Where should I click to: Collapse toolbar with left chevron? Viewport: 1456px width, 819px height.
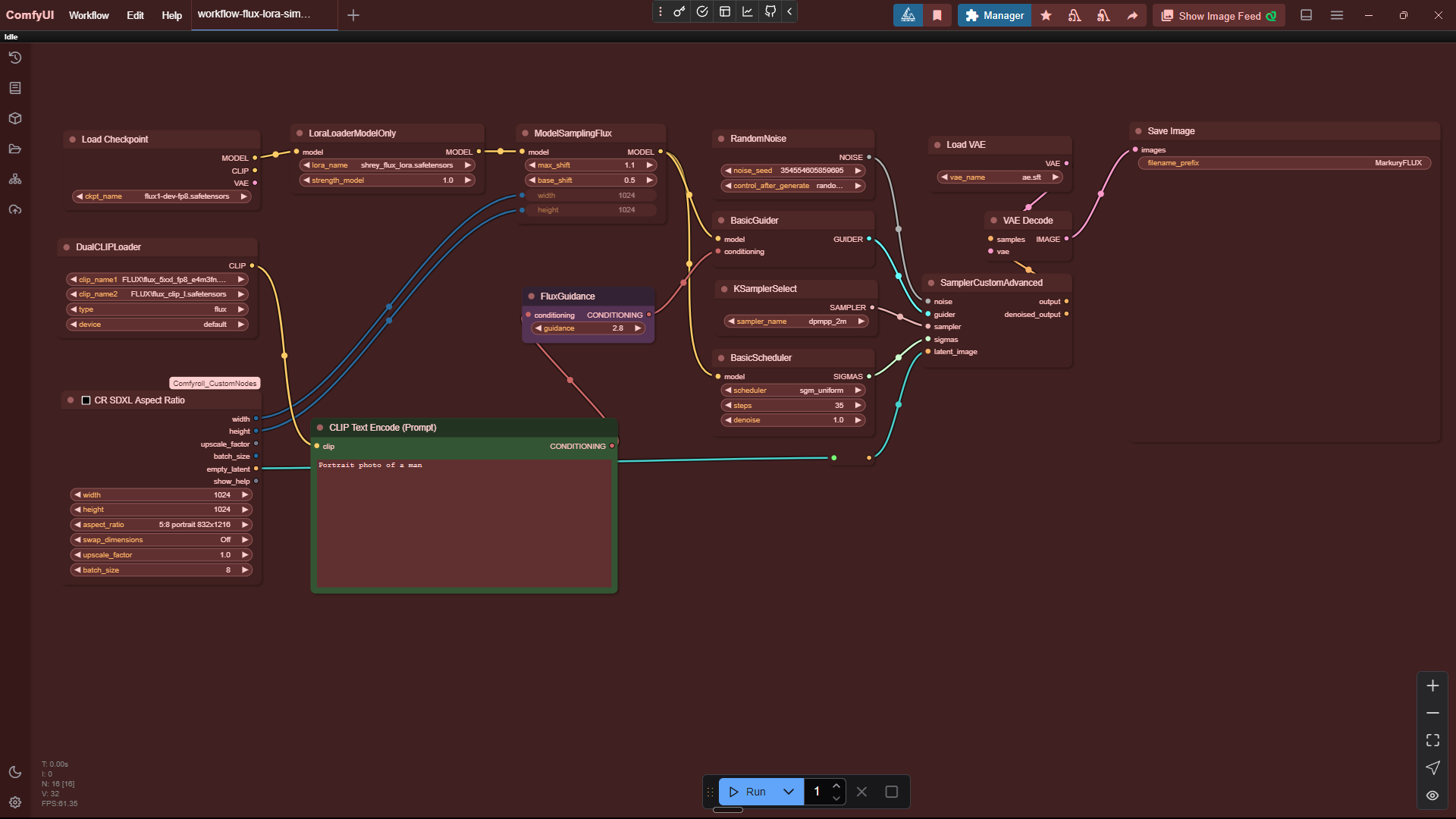[789, 11]
